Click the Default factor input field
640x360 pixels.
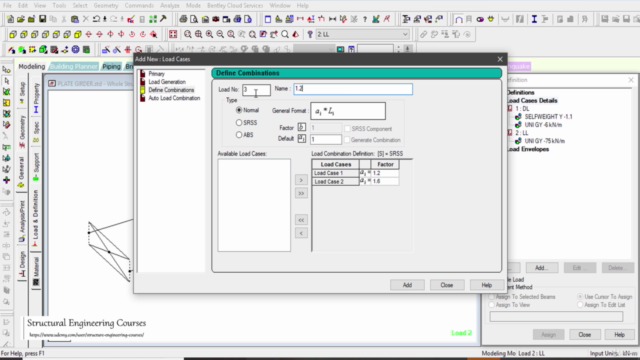(325, 139)
